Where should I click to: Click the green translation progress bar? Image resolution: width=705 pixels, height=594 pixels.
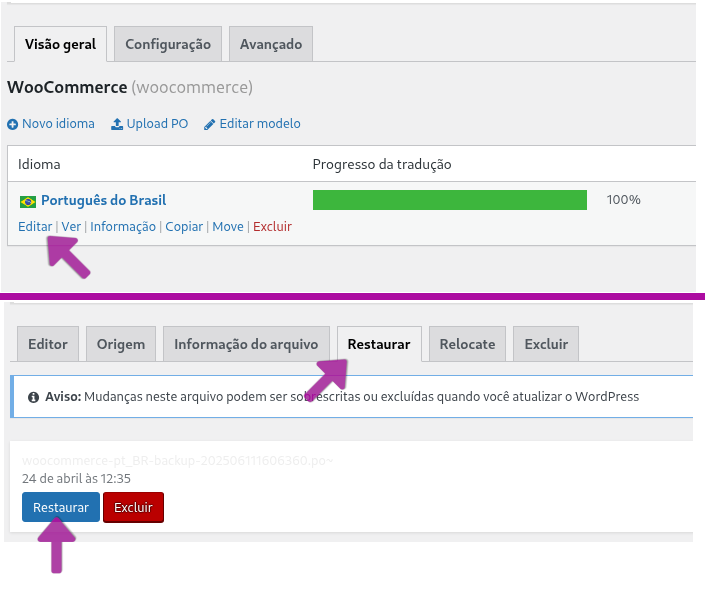450,200
